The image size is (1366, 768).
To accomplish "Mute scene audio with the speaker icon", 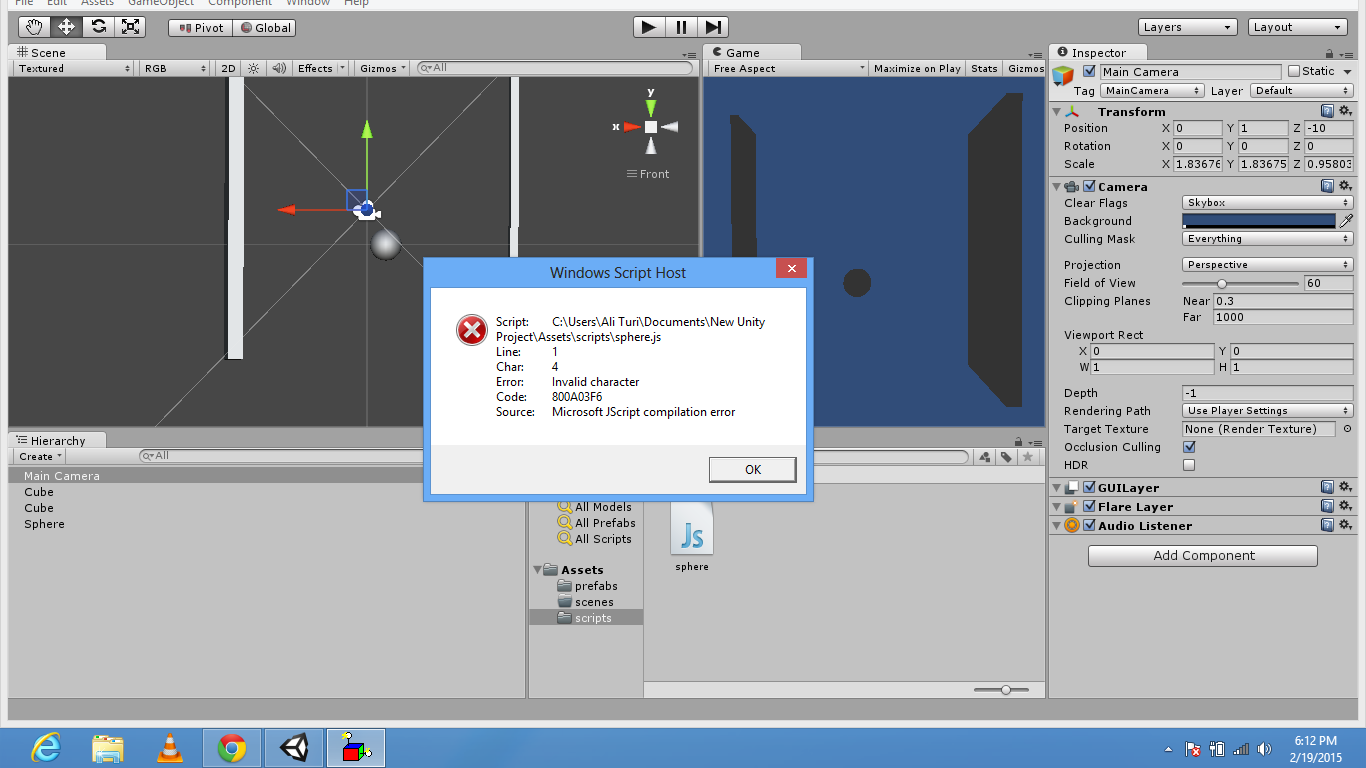I will tap(278, 68).
